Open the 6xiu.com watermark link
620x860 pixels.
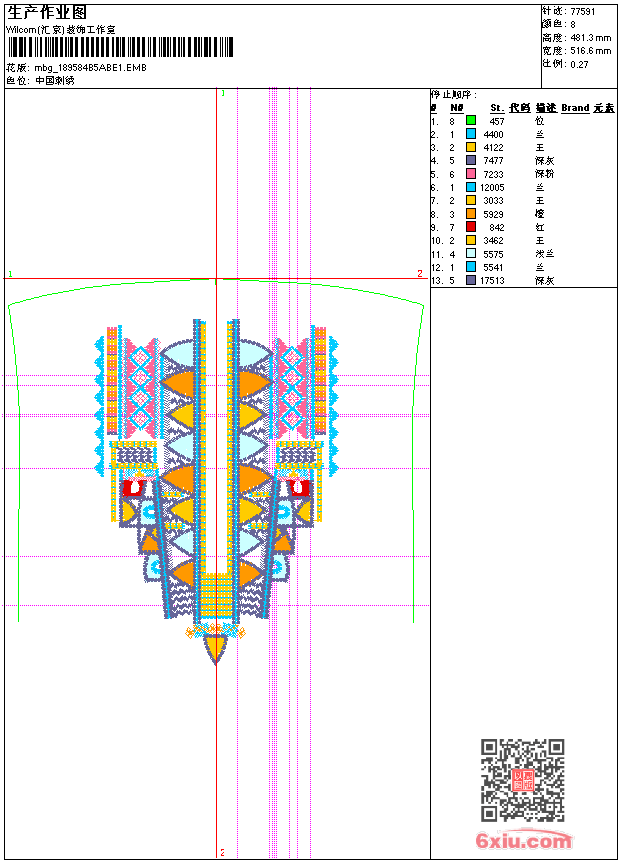pos(524,840)
